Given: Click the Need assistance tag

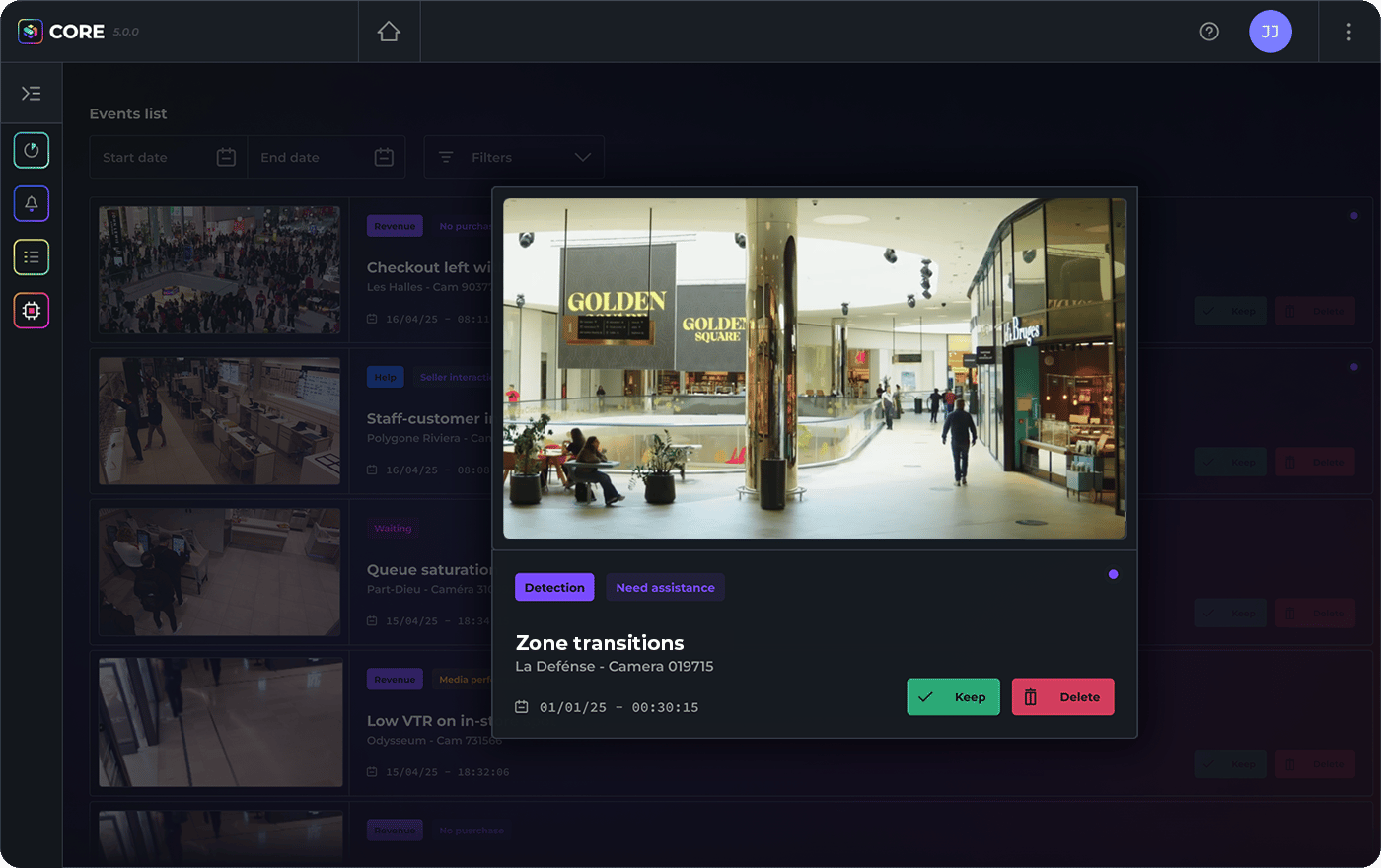Looking at the screenshot, I should coord(665,587).
